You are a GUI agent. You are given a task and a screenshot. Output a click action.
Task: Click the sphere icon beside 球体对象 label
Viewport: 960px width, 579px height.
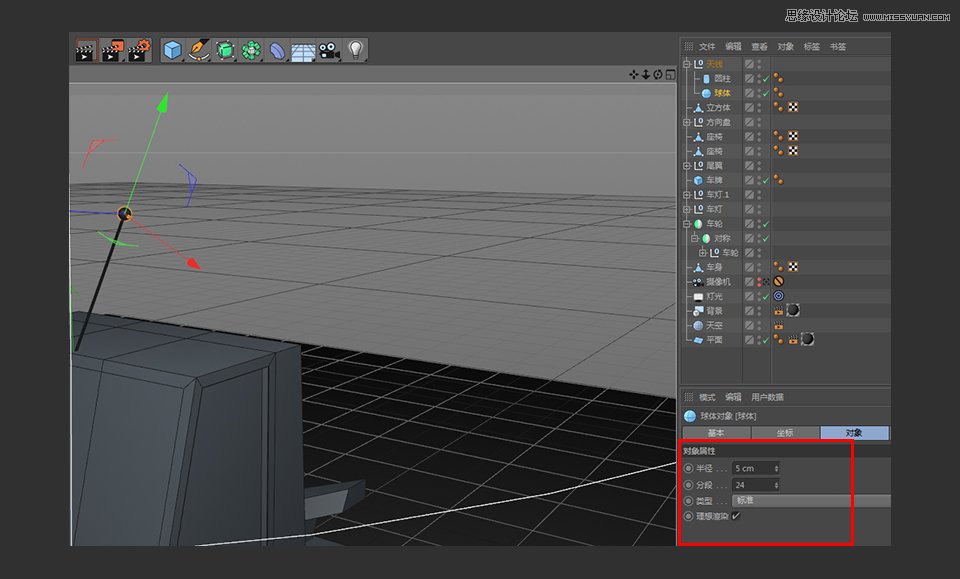(x=690, y=416)
